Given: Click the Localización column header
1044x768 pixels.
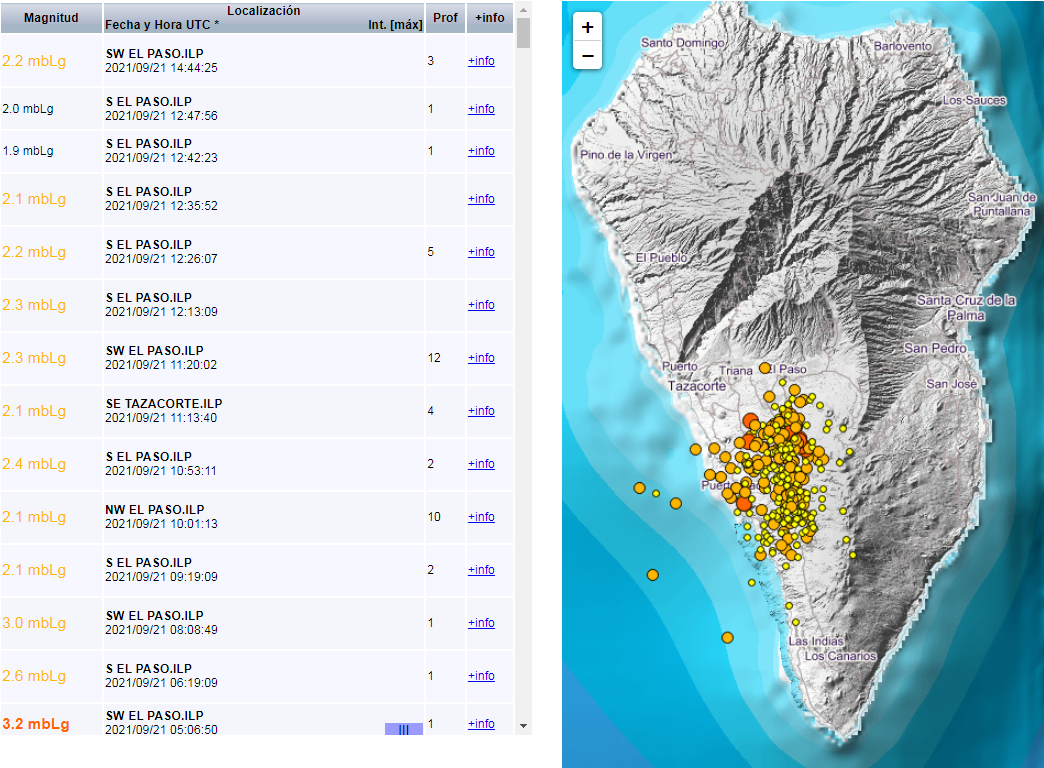Looking at the screenshot, I should click(x=264, y=11).
